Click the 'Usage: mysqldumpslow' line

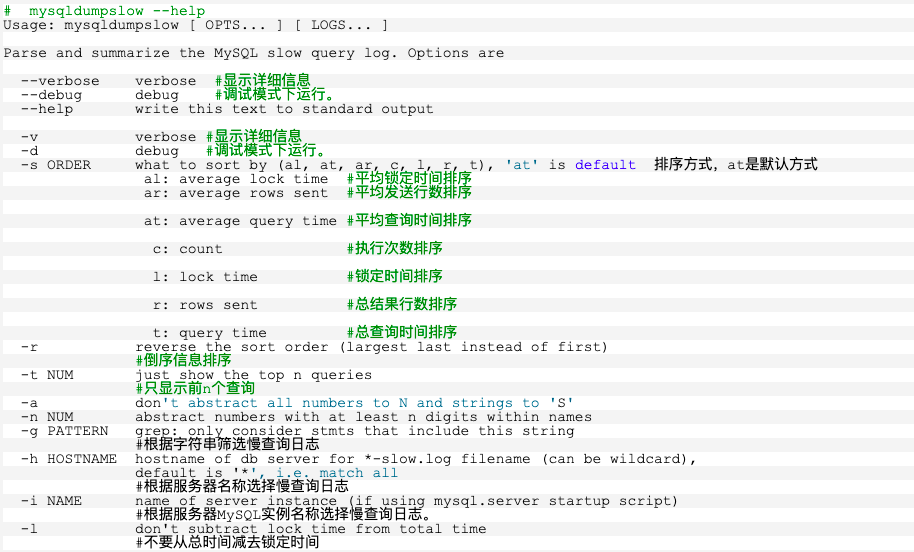(195, 25)
